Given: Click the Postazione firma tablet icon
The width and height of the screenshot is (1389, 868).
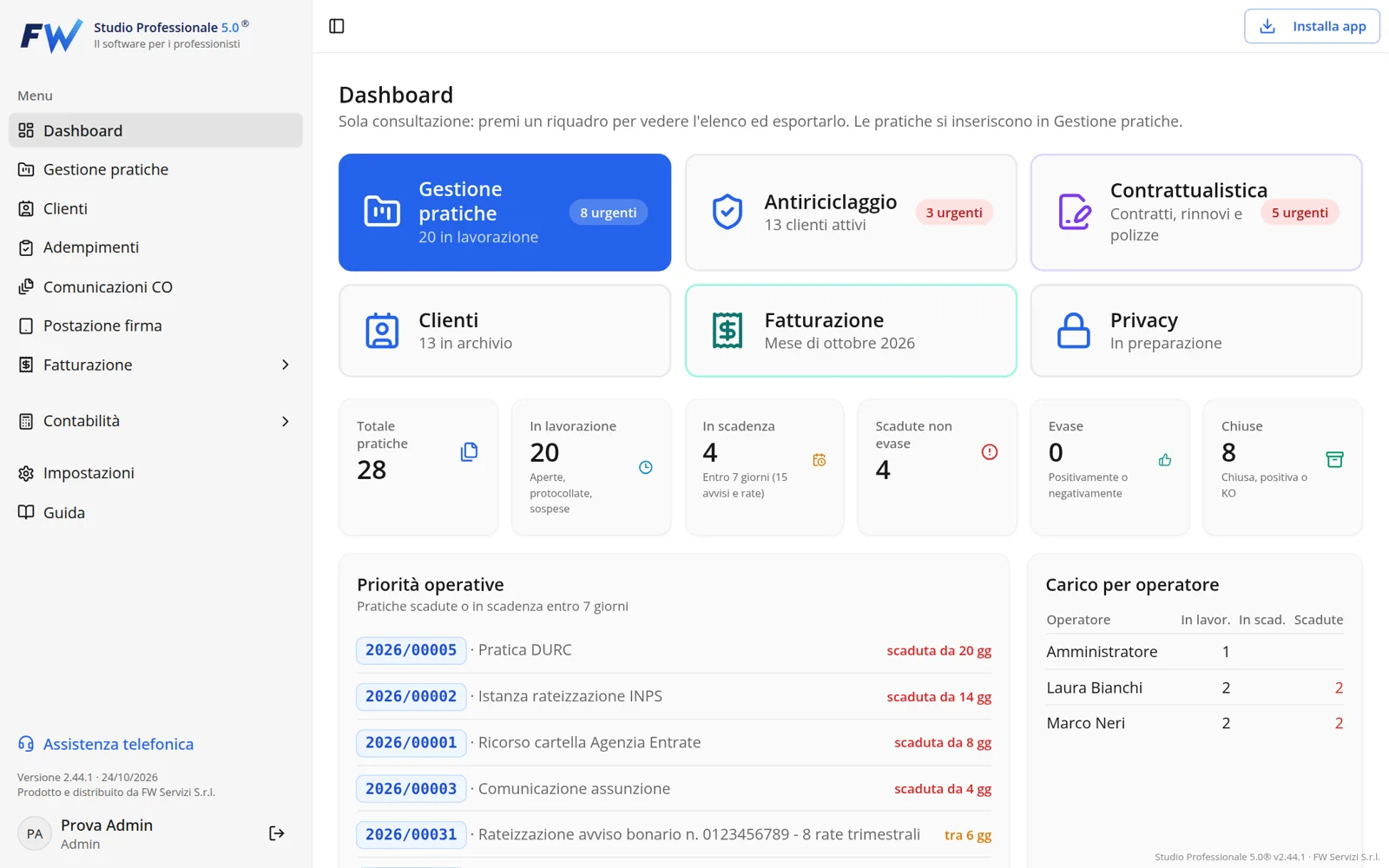Looking at the screenshot, I should click(x=26, y=325).
